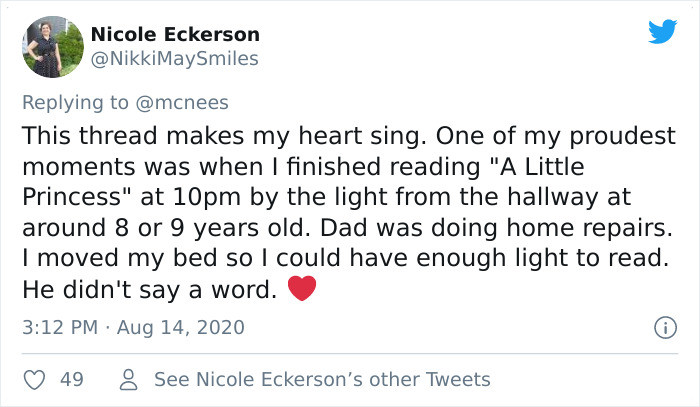Image resolution: width=700 pixels, height=407 pixels.
Task: Click the red heart emoji in the tweet
Action: [x=301, y=290]
